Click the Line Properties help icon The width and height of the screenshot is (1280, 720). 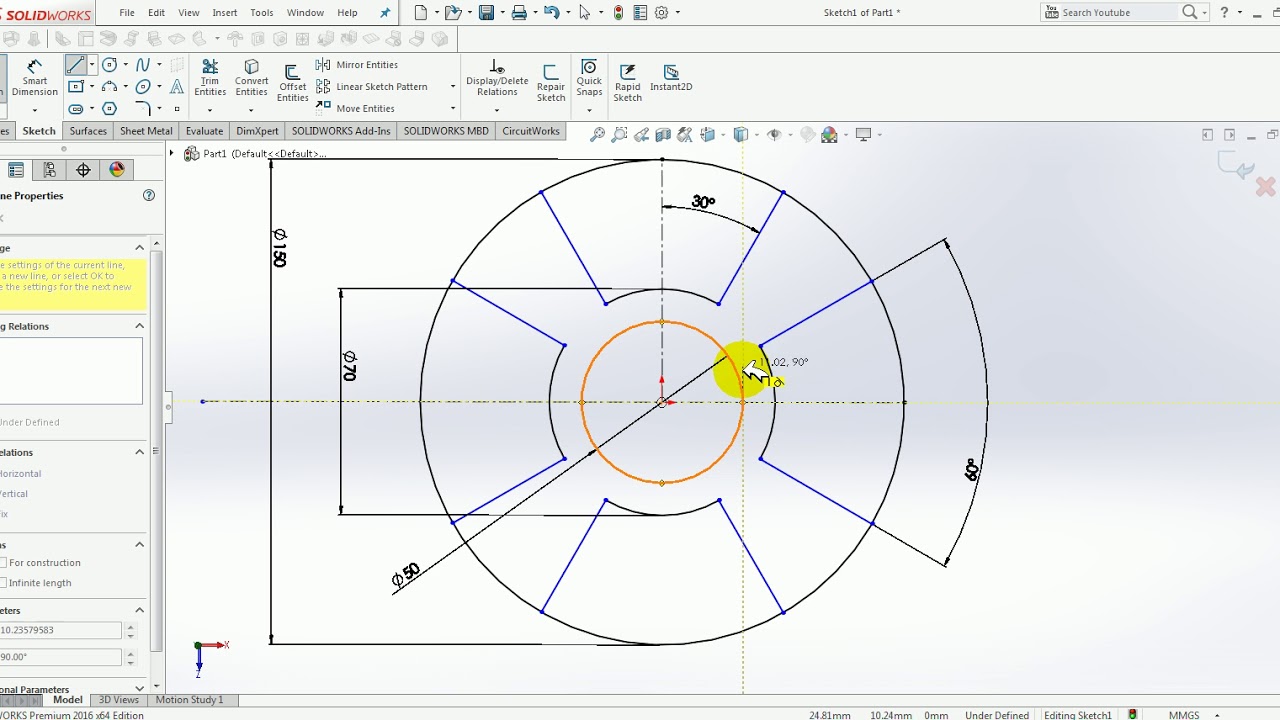(149, 196)
